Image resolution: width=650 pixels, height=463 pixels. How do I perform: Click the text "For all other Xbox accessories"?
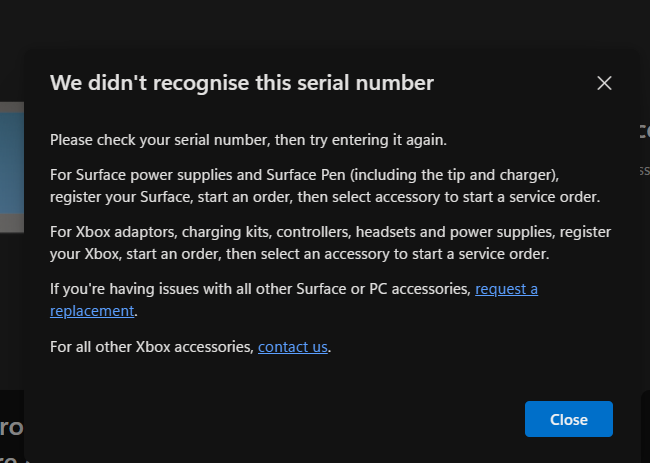(151, 347)
